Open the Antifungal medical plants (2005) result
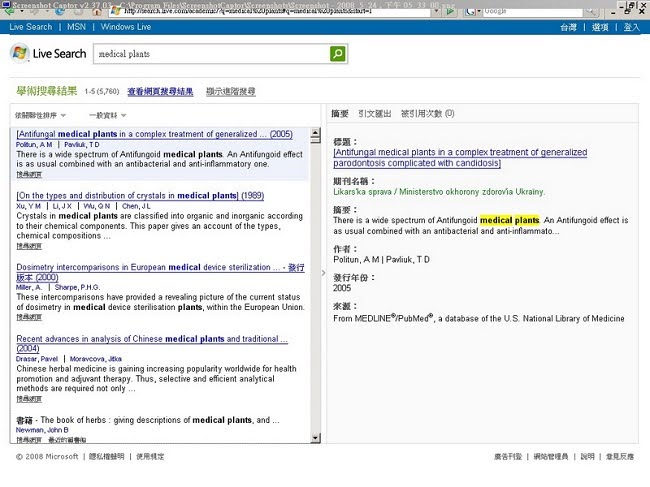650x487 pixels. (155, 134)
